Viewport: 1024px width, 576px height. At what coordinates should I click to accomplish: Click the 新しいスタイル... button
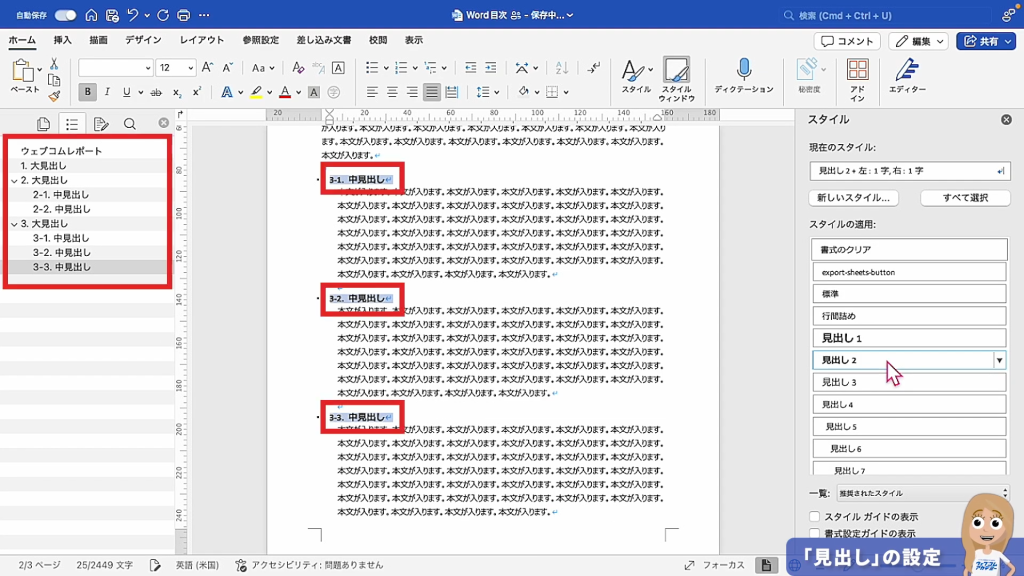click(x=854, y=198)
